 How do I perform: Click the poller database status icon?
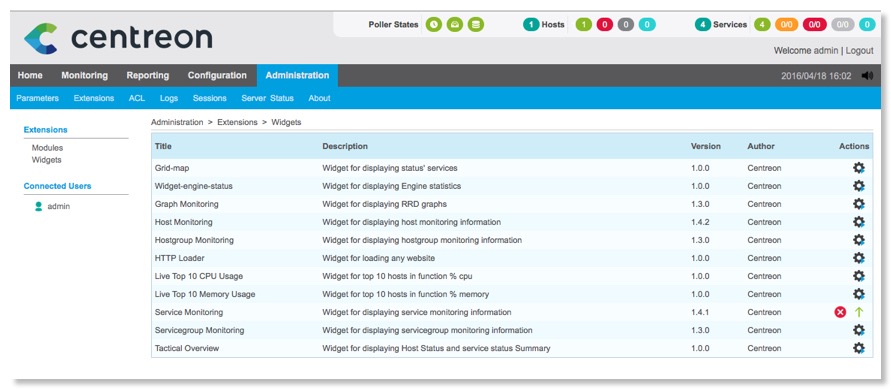tap(476, 24)
